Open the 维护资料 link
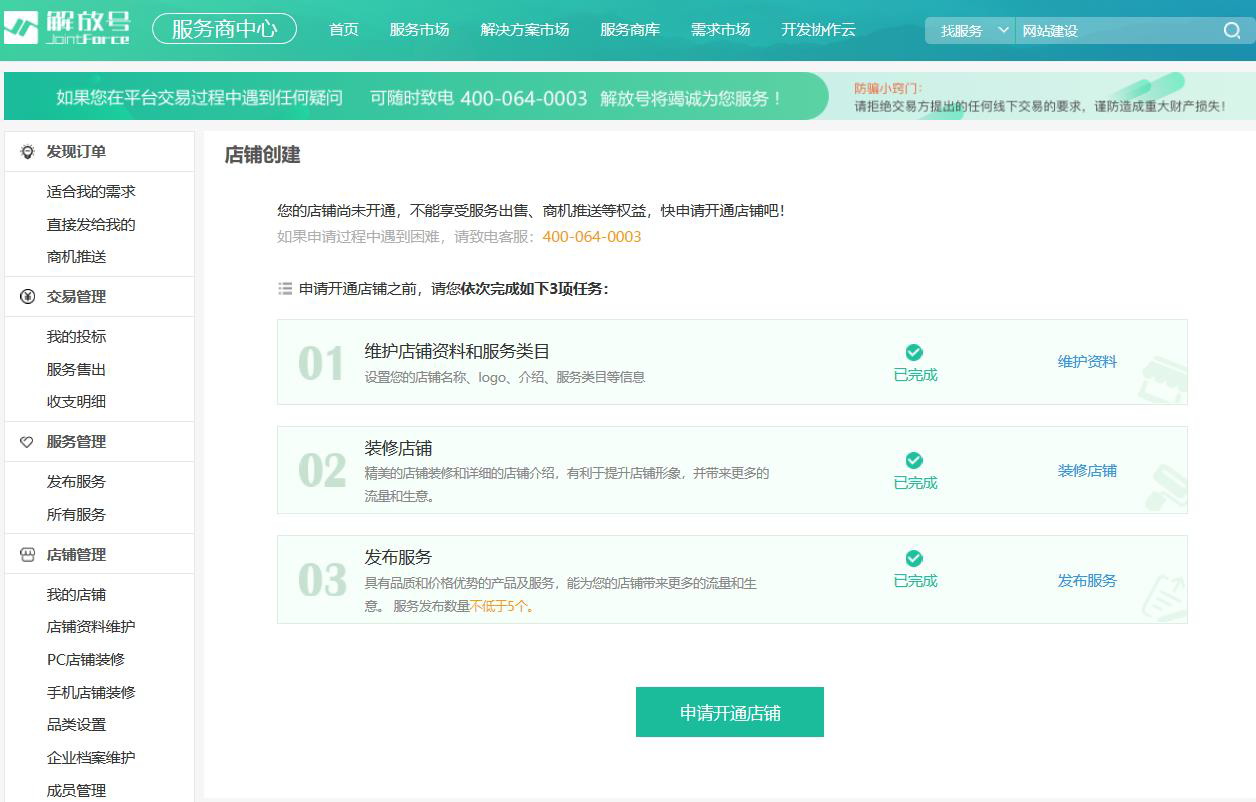The width and height of the screenshot is (1256, 802). point(1087,362)
